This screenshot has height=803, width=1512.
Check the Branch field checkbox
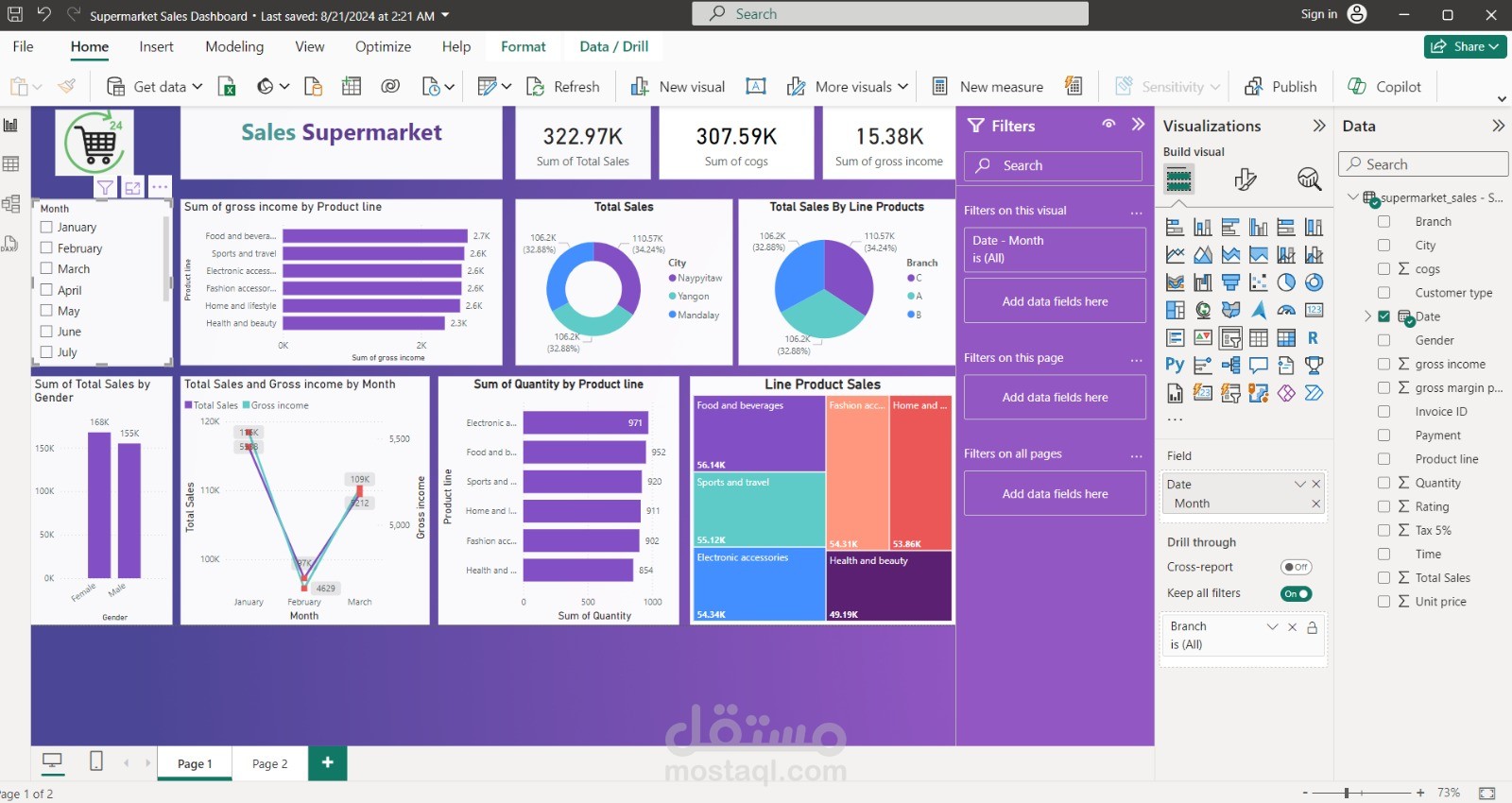tap(1383, 221)
